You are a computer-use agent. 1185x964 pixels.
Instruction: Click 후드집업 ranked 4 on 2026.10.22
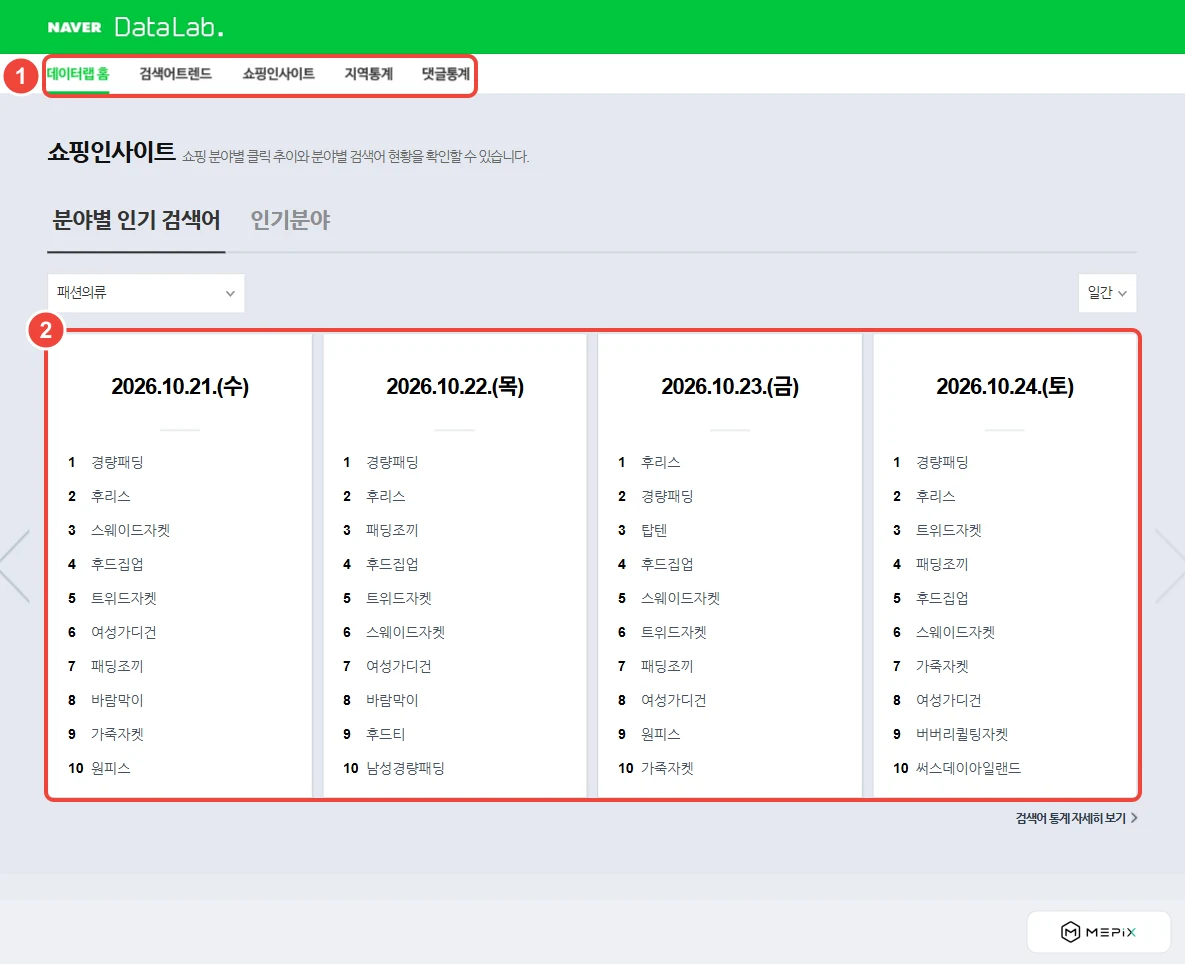(392, 564)
